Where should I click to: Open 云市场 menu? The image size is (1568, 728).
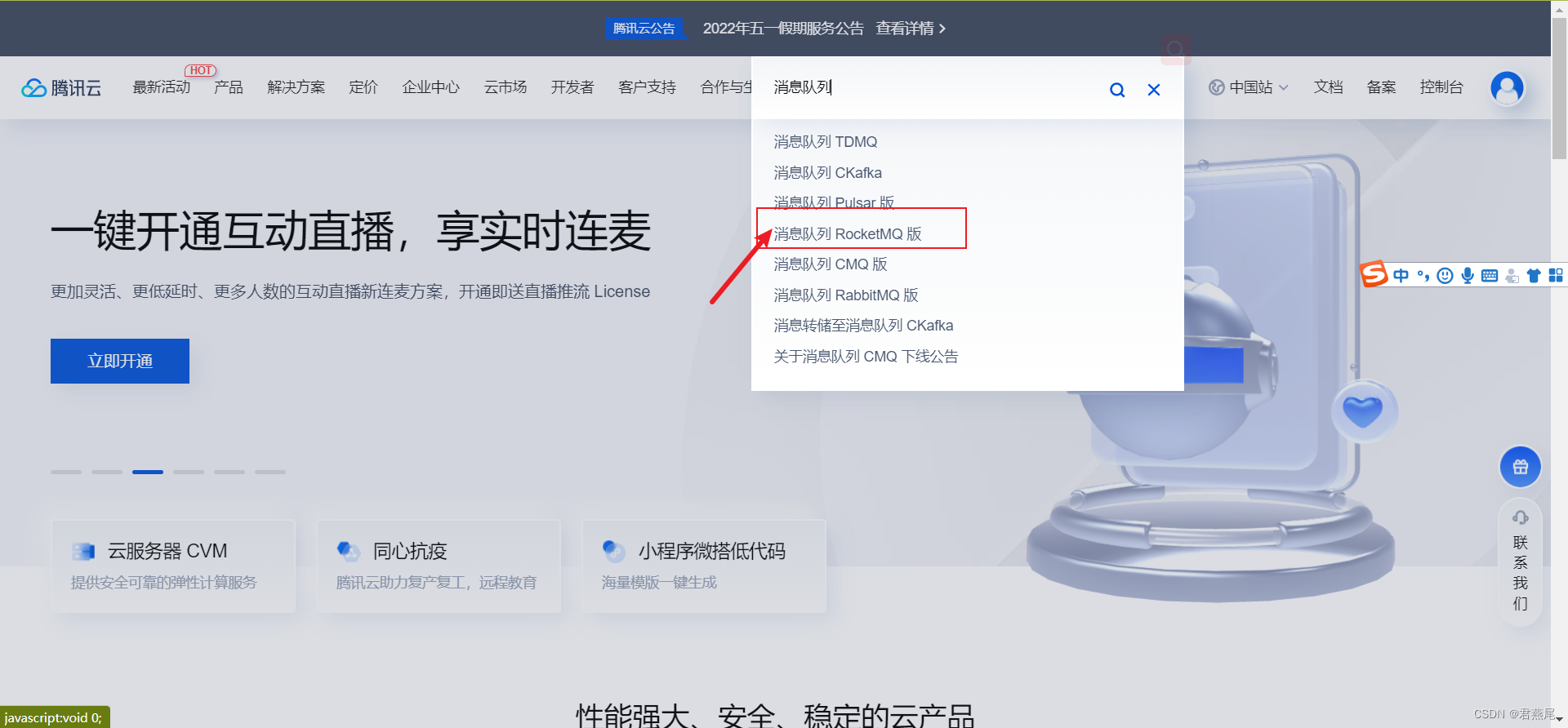(x=506, y=87)
